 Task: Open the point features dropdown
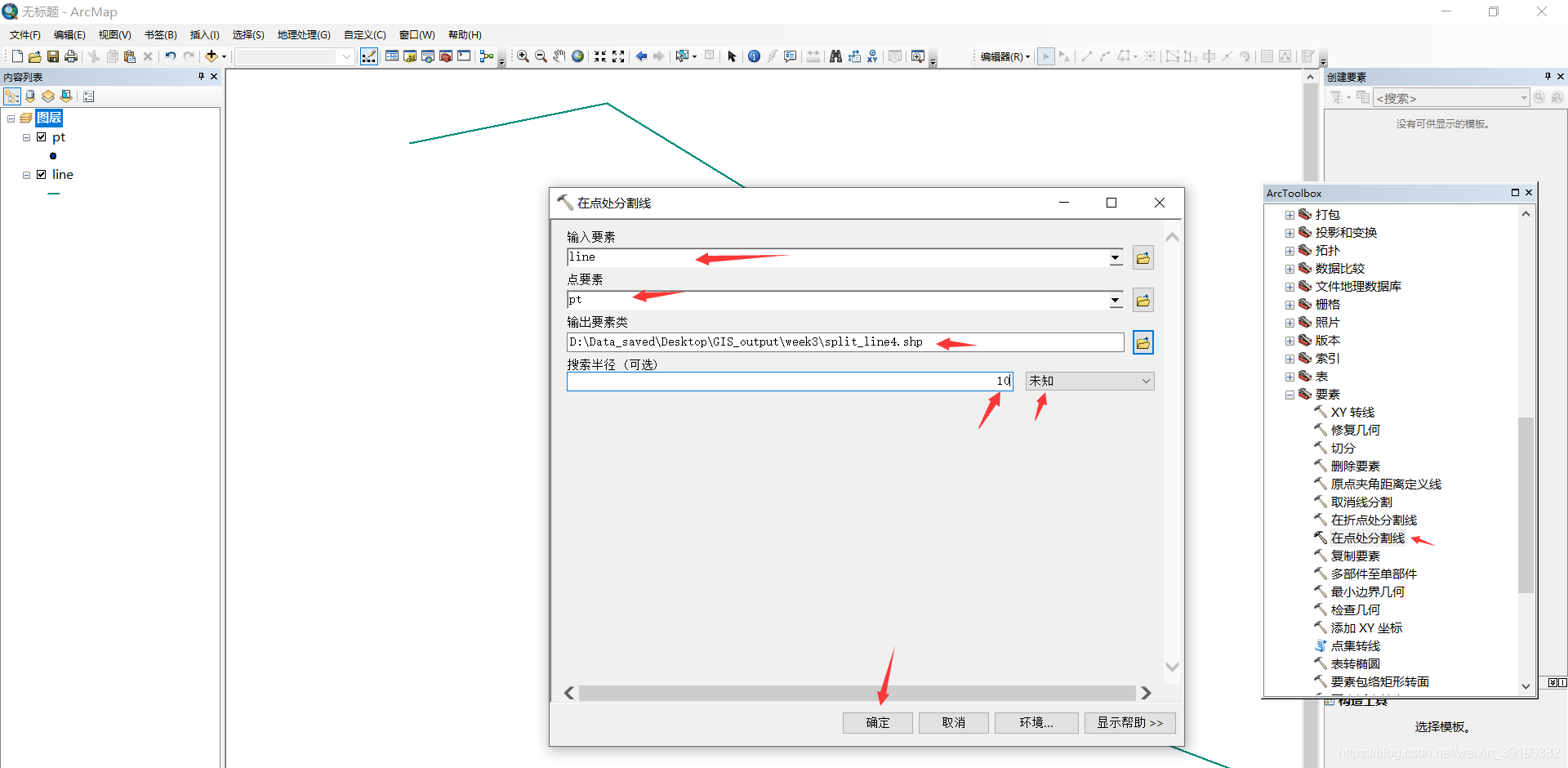click(1116, 300)
